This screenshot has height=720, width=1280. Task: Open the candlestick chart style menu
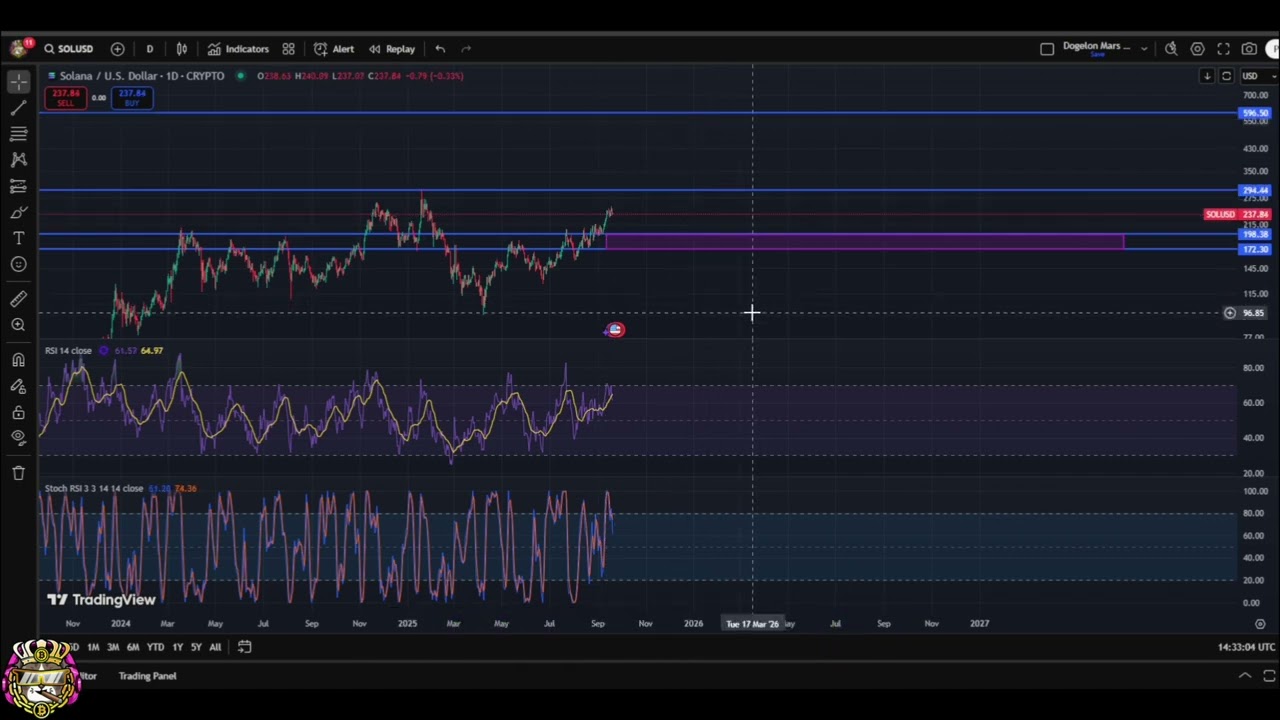pyautogui.click(x=182, y=49)
